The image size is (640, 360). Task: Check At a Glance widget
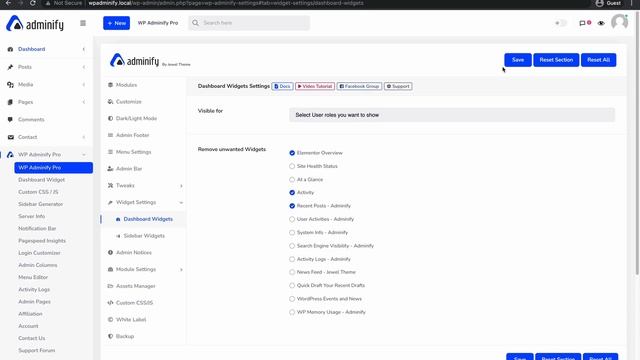pyautogui.click(x=292, y=180)
